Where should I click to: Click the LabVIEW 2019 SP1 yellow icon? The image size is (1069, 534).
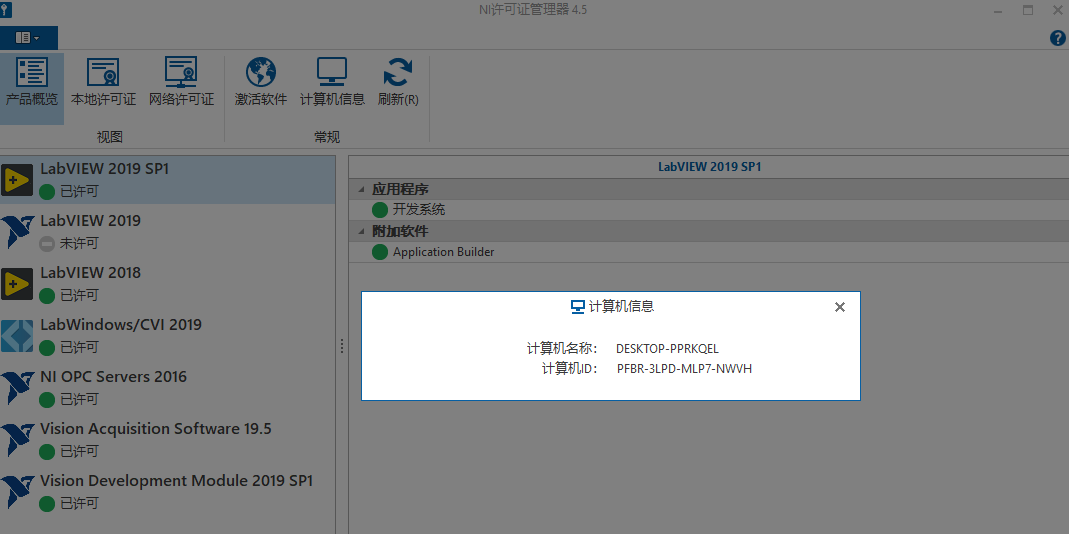[x=17, y=180]
